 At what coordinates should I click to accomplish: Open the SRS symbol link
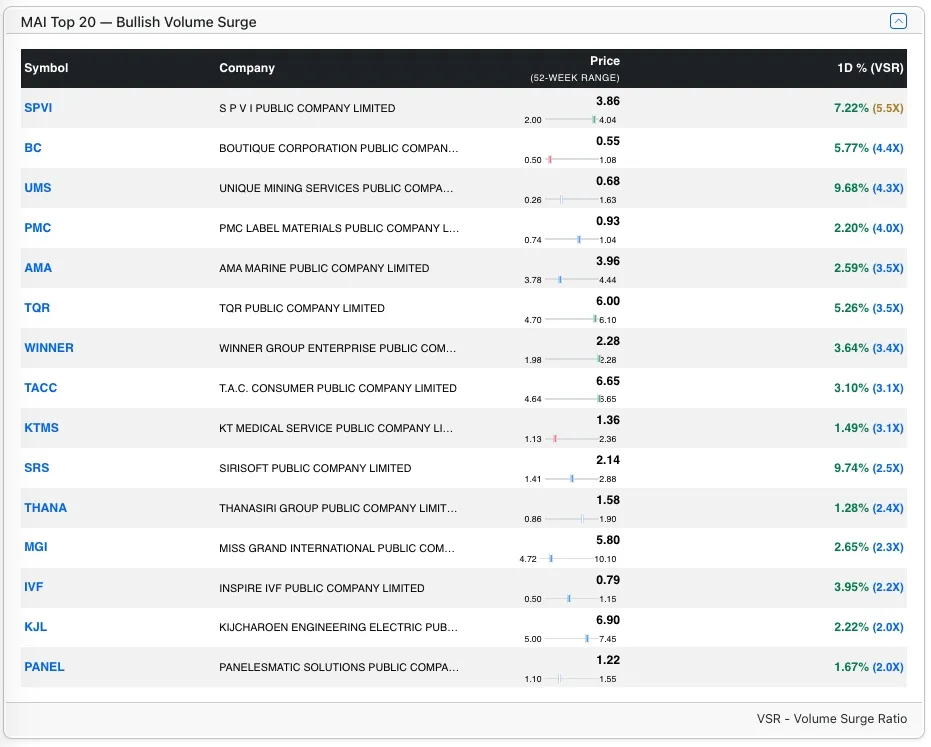click(37, 467)
